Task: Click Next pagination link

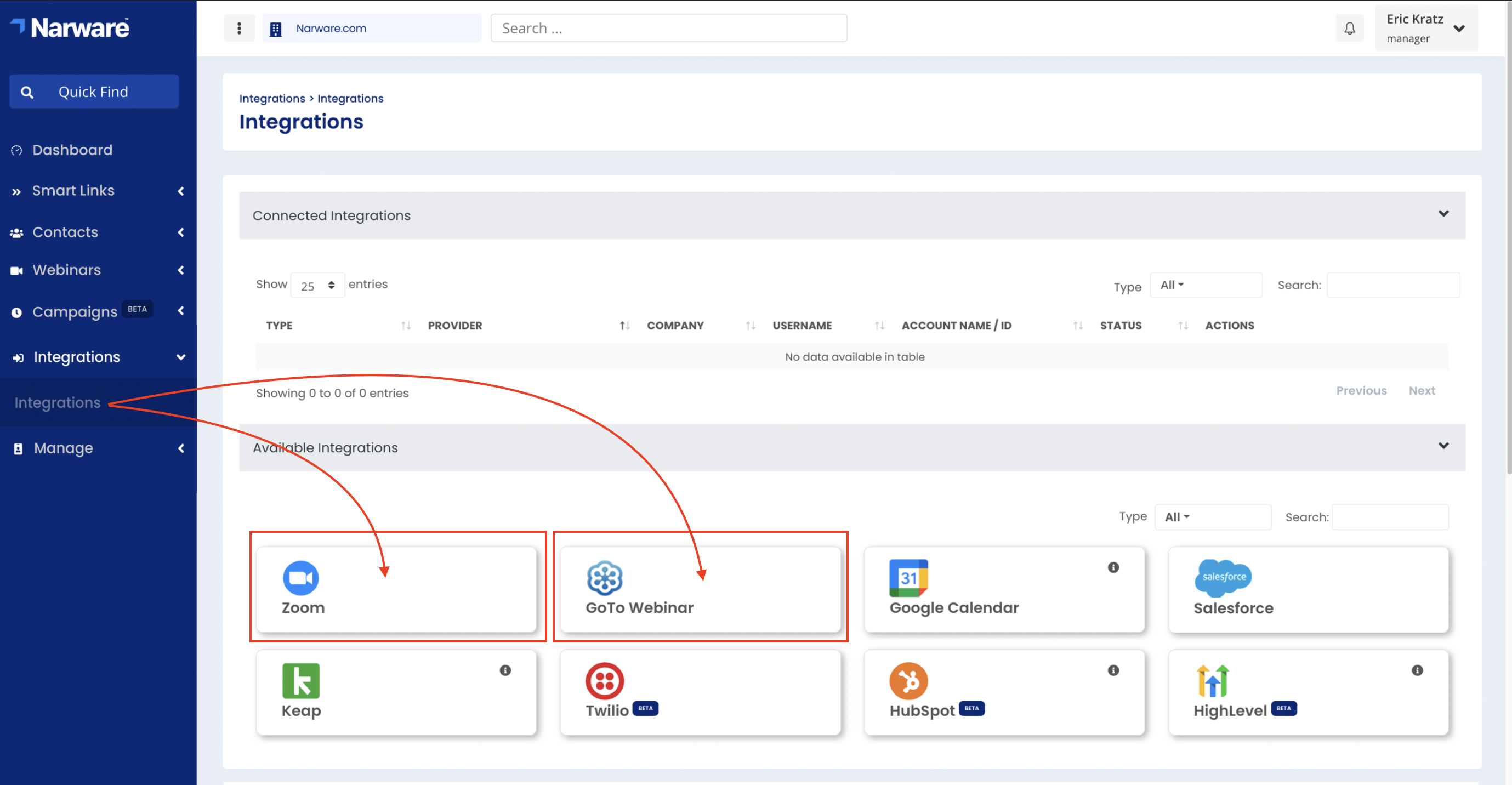Action: tap(1422, 391)
